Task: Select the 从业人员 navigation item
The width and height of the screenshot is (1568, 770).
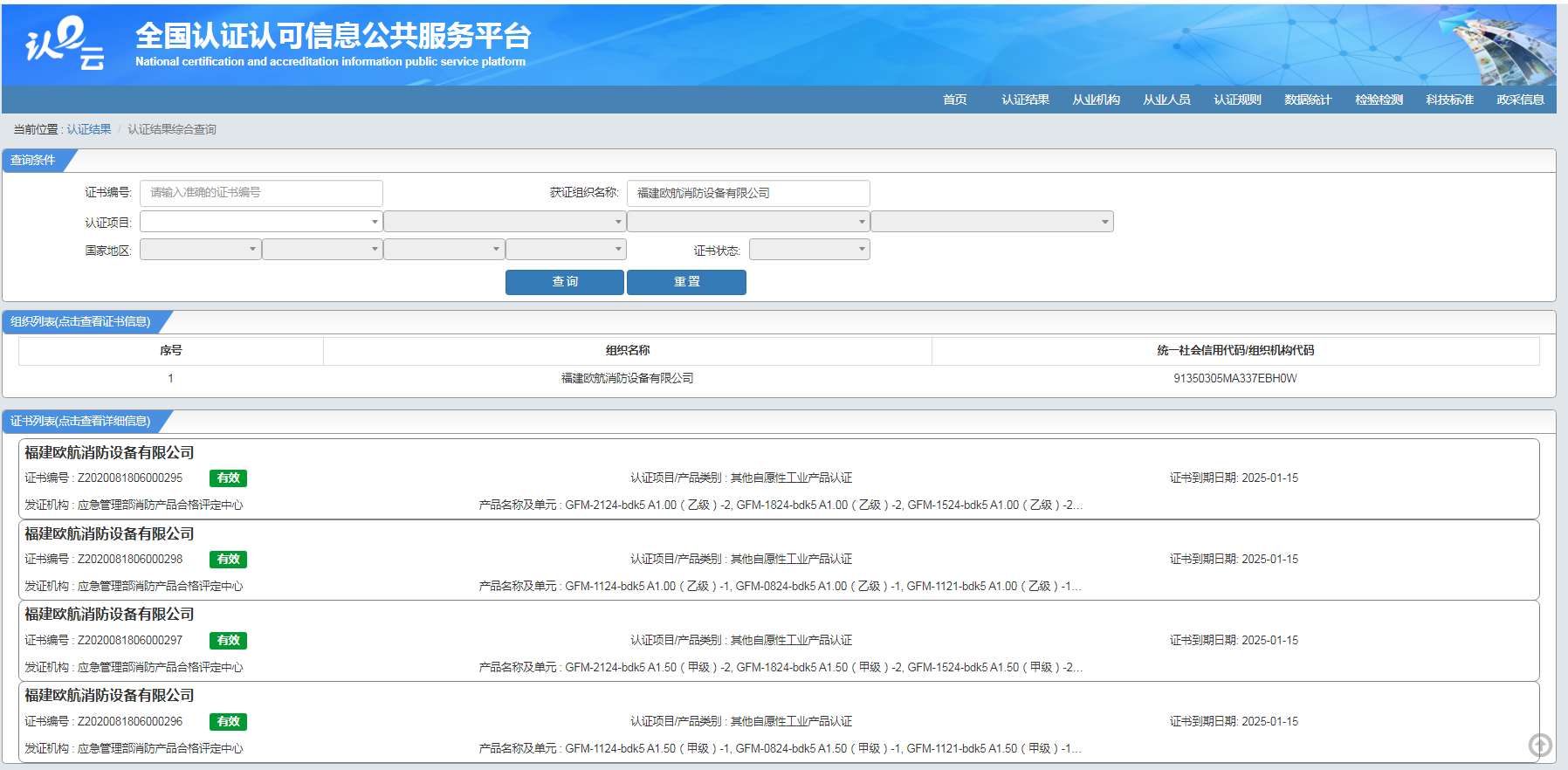Action: [1166, 100]
